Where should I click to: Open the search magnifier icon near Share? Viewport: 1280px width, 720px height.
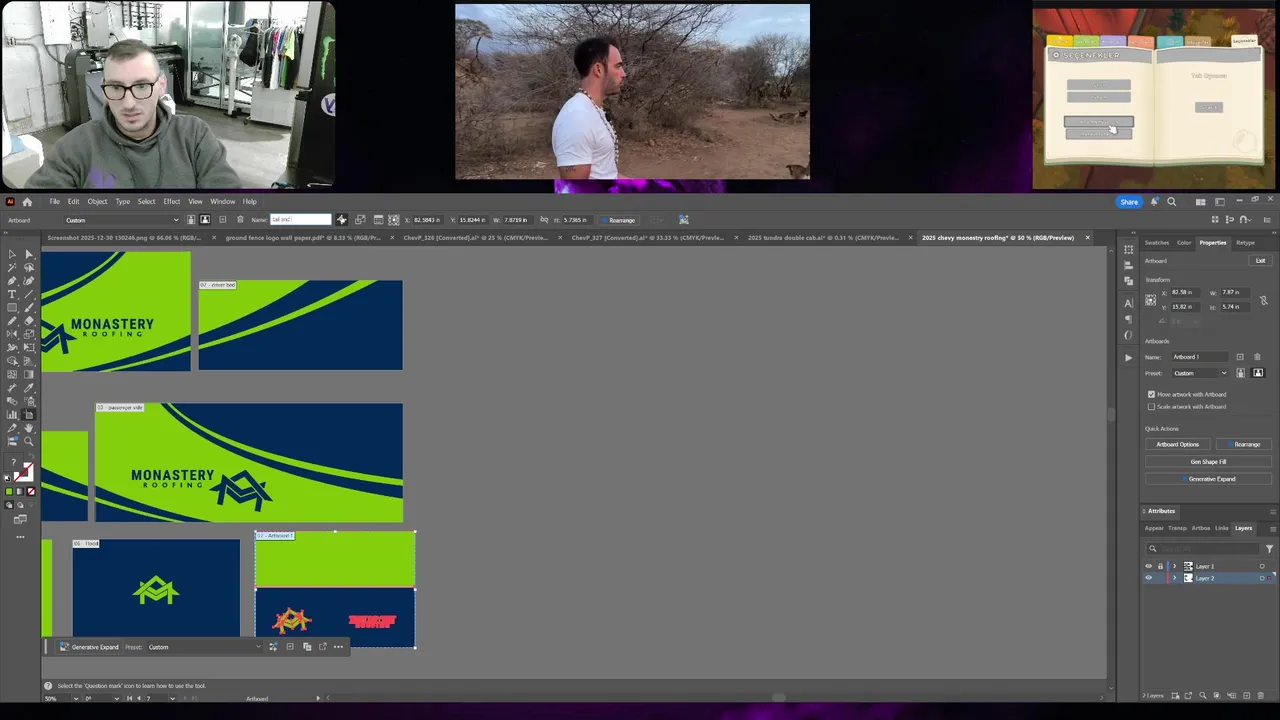pyautogui.click(x=1171, y=202)
